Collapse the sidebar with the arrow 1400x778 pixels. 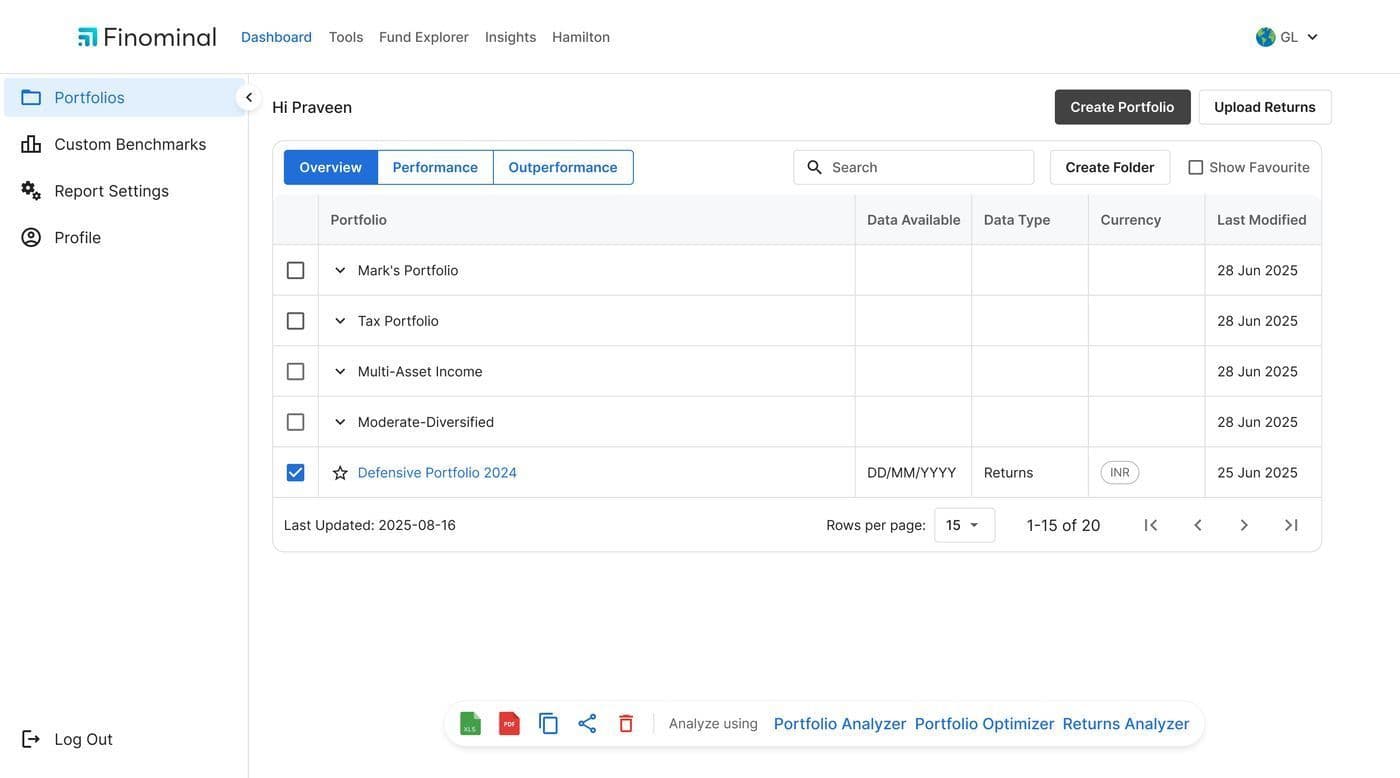pyautogui.click(x=248, y=97)
